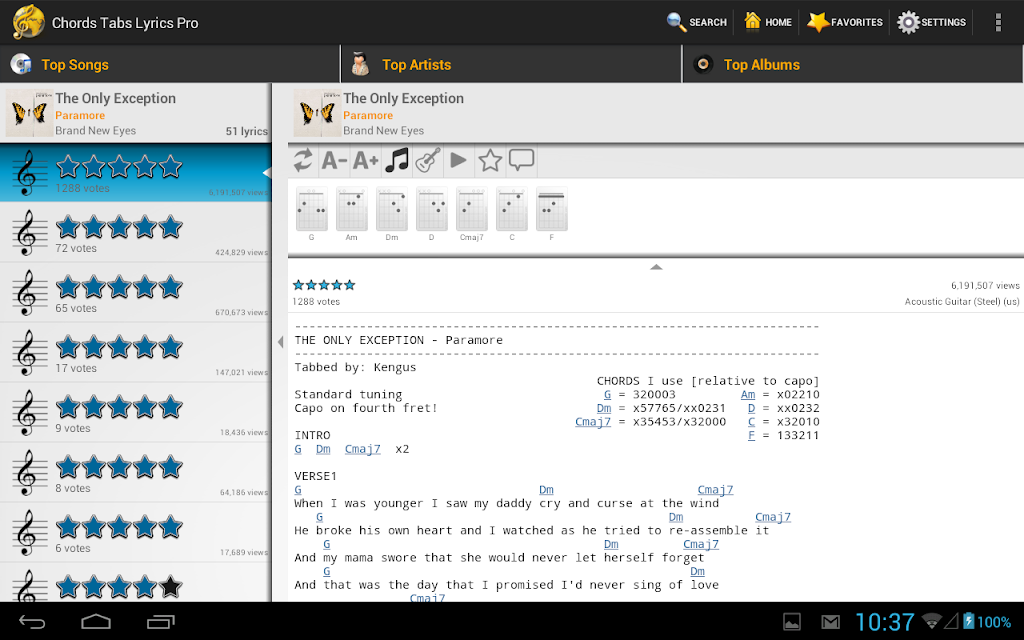Open Favorites in the top bar
This screenshot has width=1024, height=640.
(844, 22)
